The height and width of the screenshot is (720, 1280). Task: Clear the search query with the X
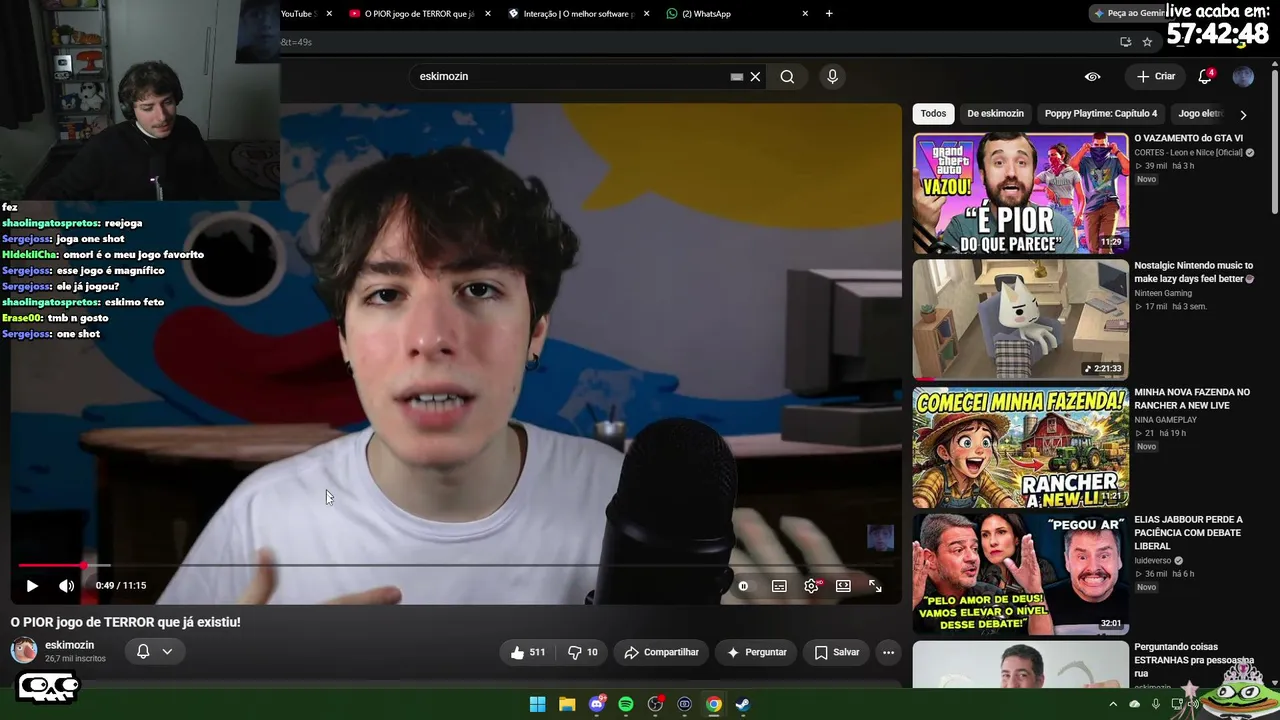click(x=755, y=77)
